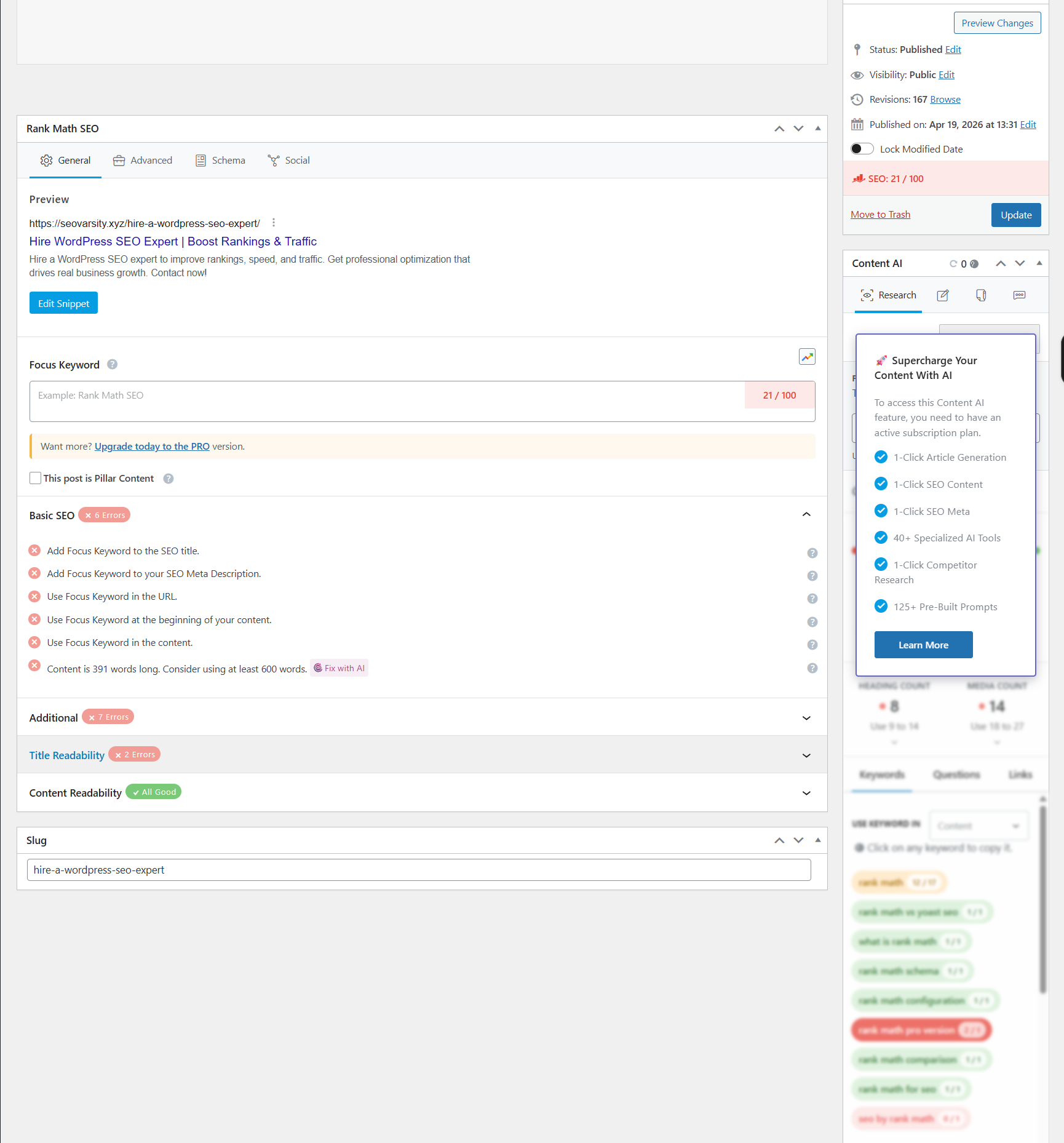
Task: Click the Content AI keyword list scrollbar
Action: [1042, 899]
